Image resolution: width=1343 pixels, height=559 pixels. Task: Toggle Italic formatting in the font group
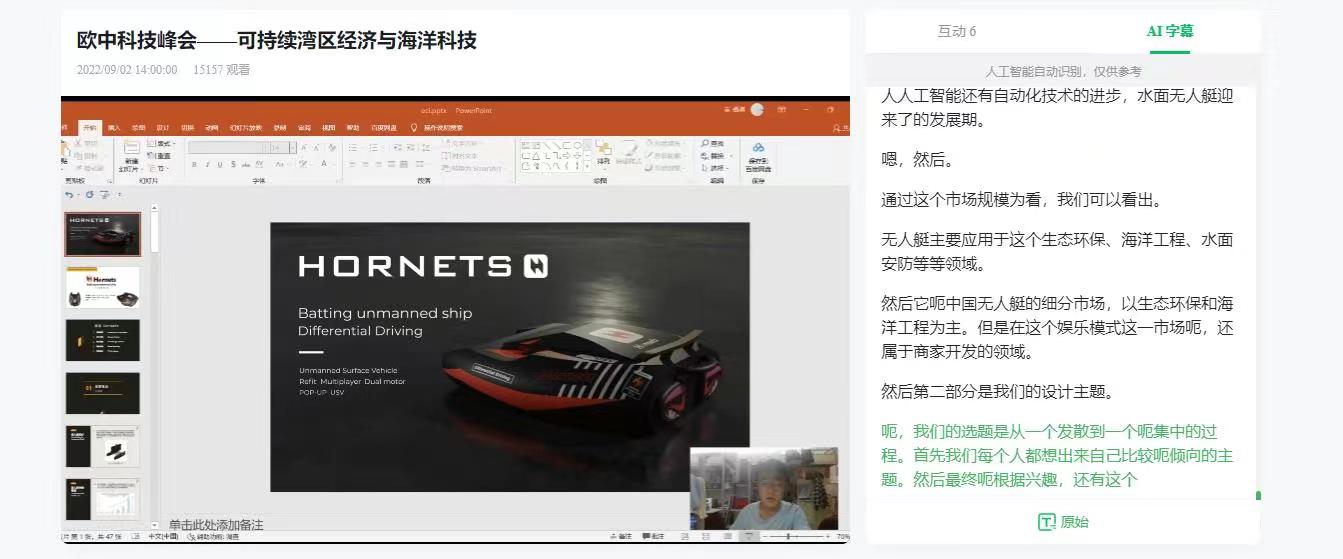207,164
